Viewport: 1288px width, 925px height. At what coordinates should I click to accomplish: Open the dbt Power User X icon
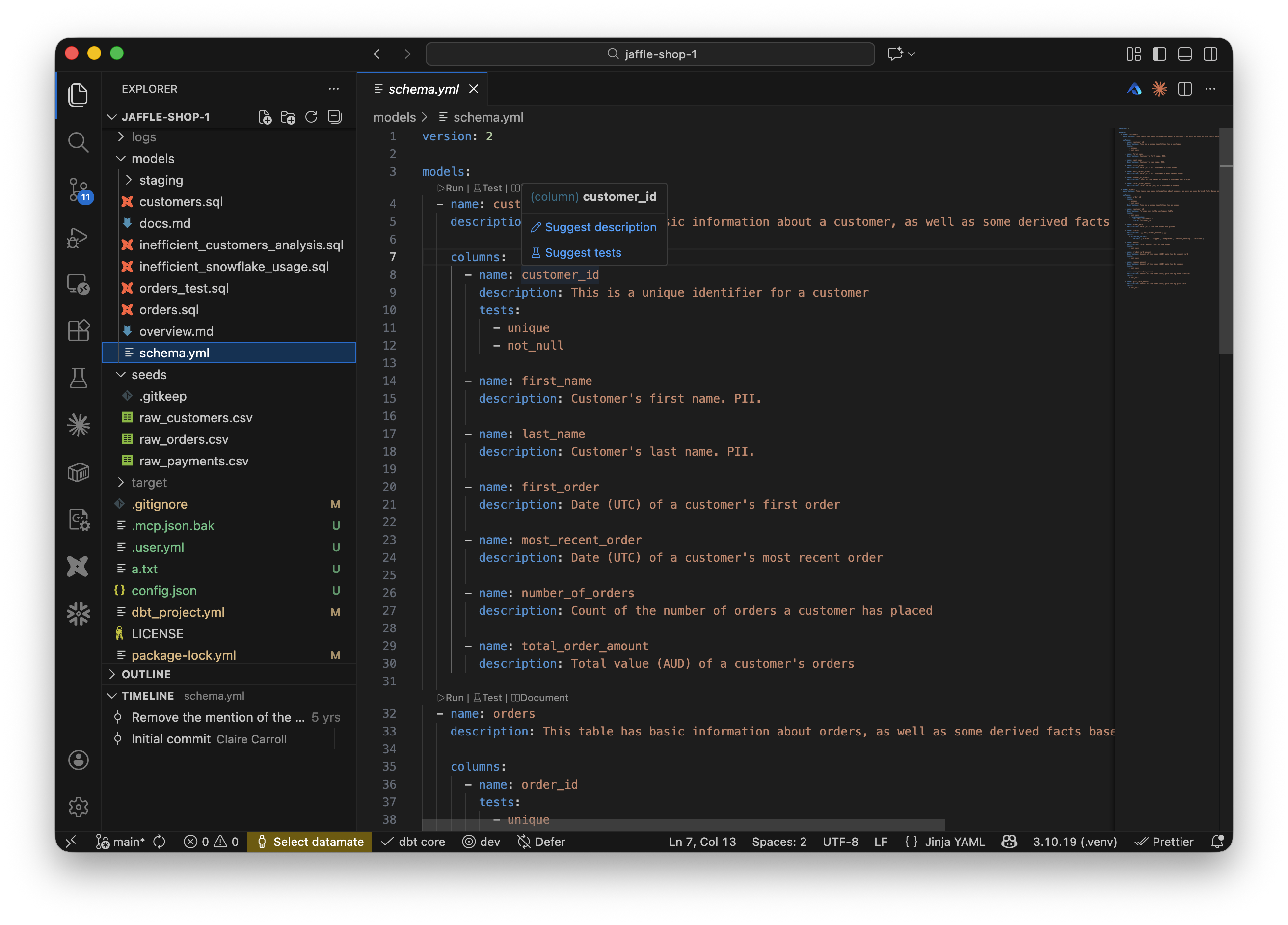(79, 567)
